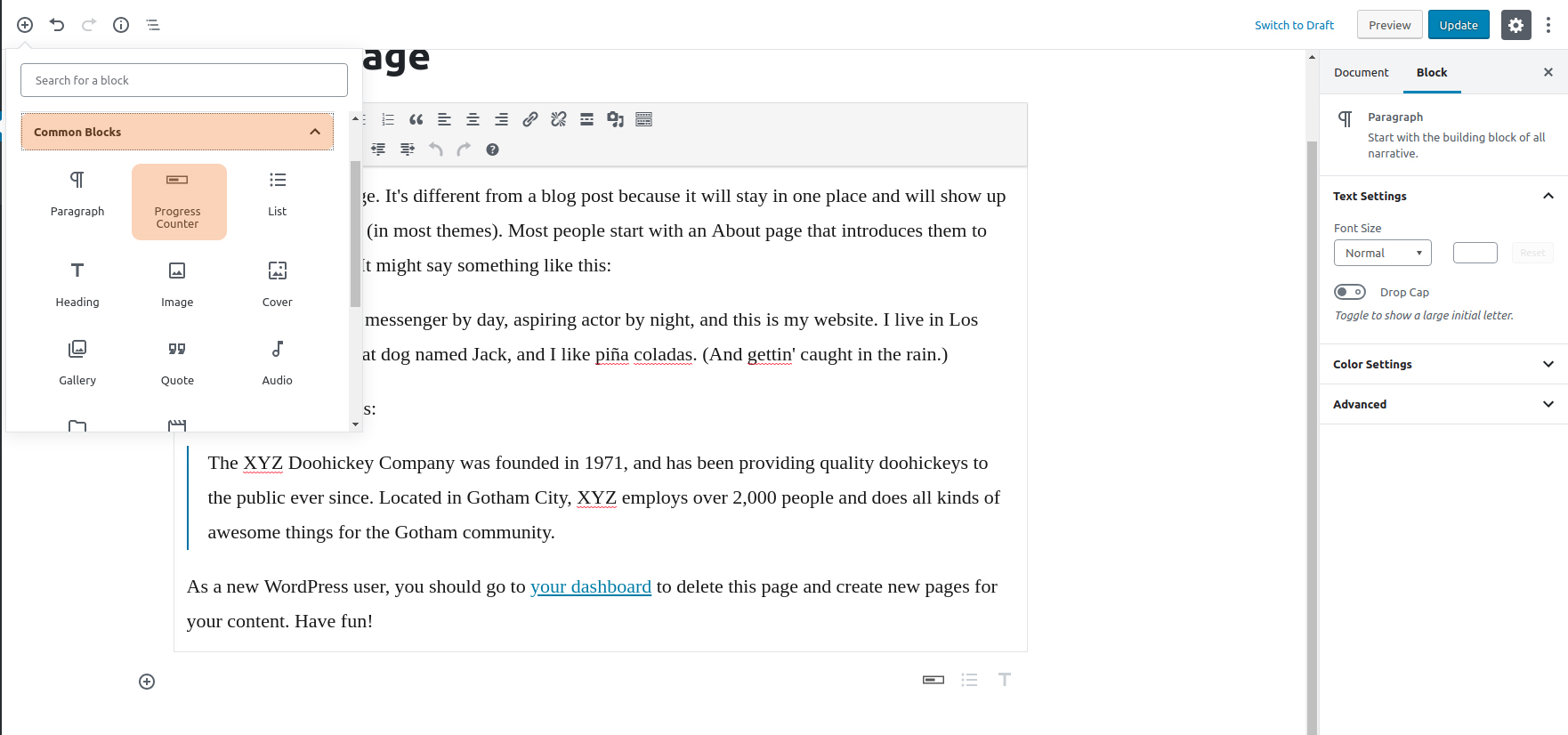This screenshot has width=1568, height=735.
Task: Open the block navigation list icon
Action: (153, 25)
